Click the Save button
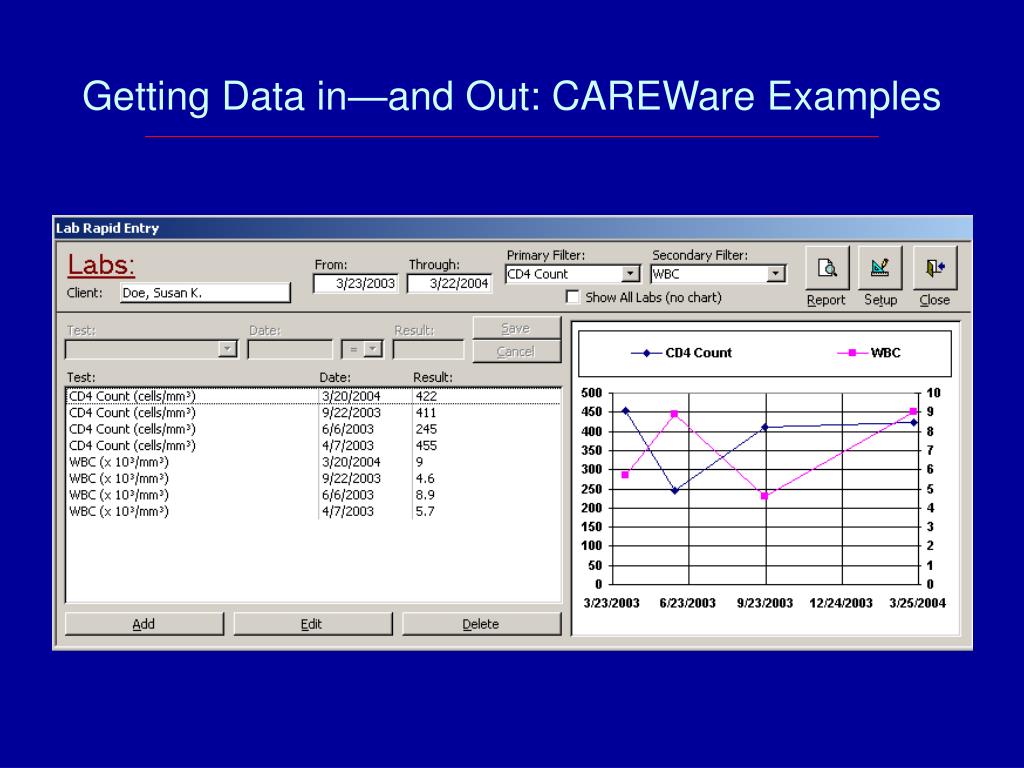Viewport: 1024px width, 768px height. click(x=515, y=327)
